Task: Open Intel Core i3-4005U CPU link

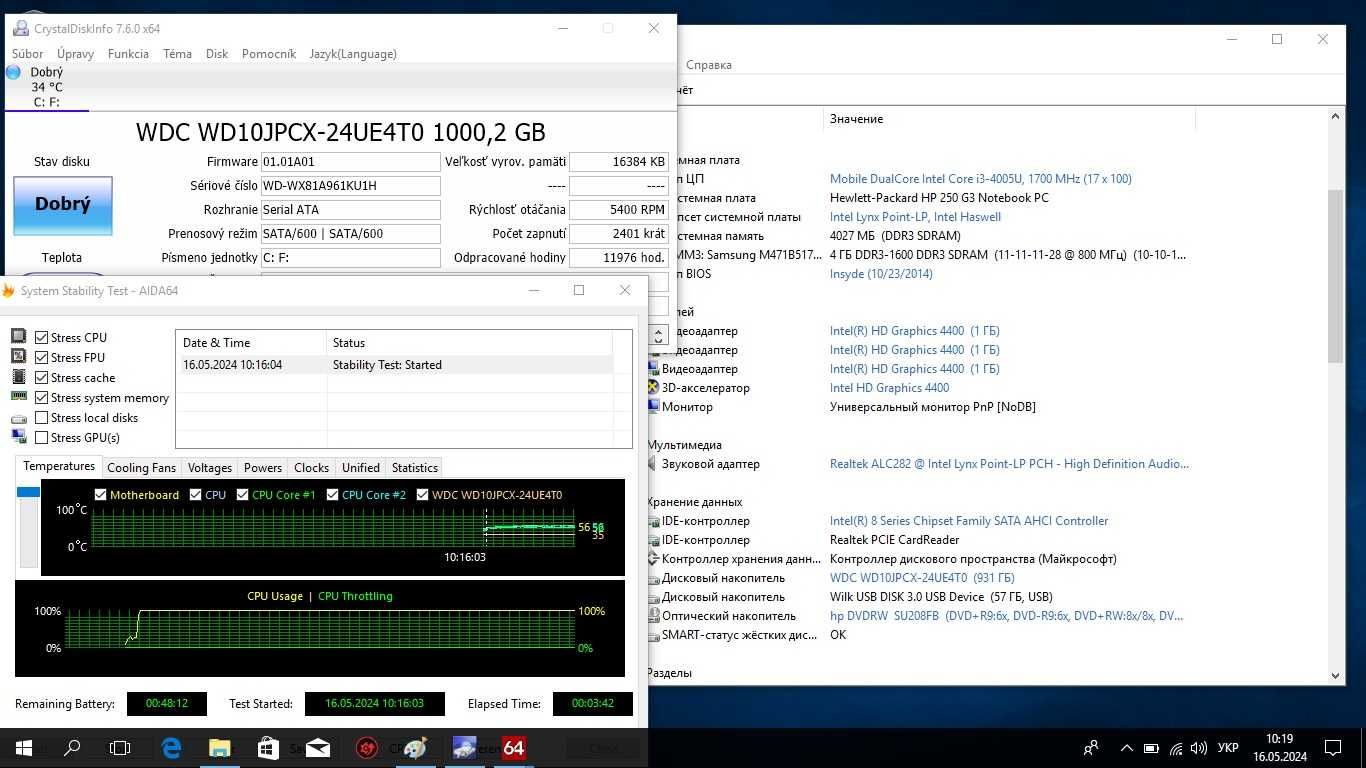Action: pyautogui.click(x=980, y=179)
